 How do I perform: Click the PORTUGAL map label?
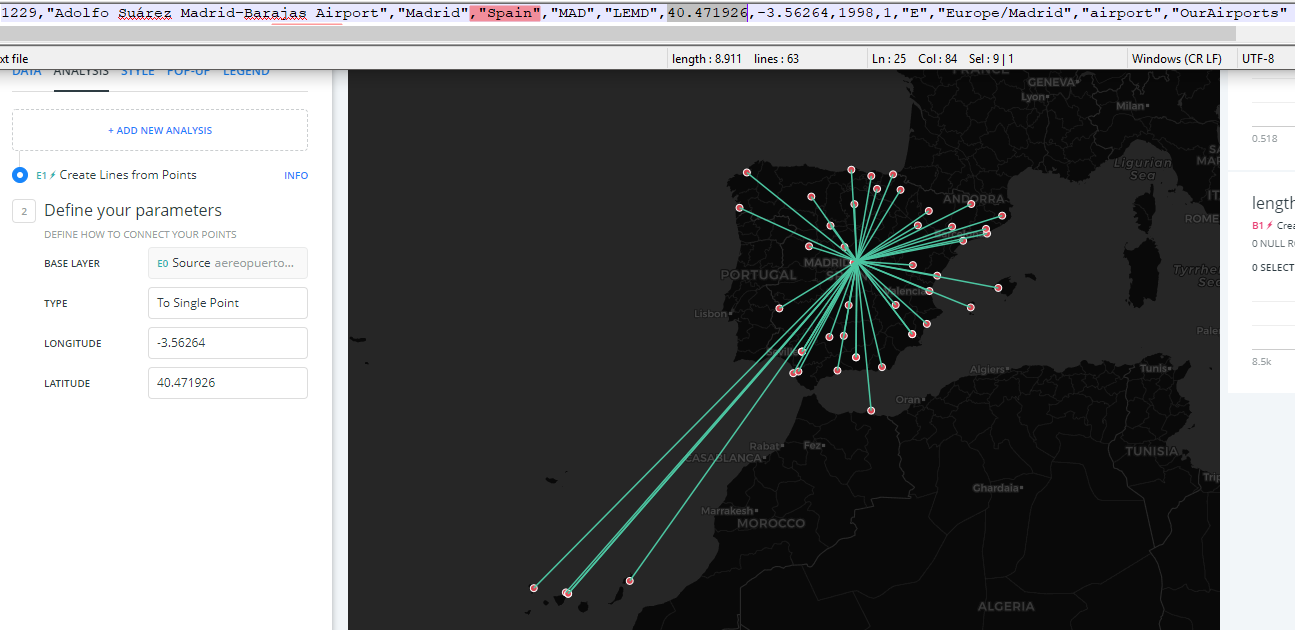758,275
